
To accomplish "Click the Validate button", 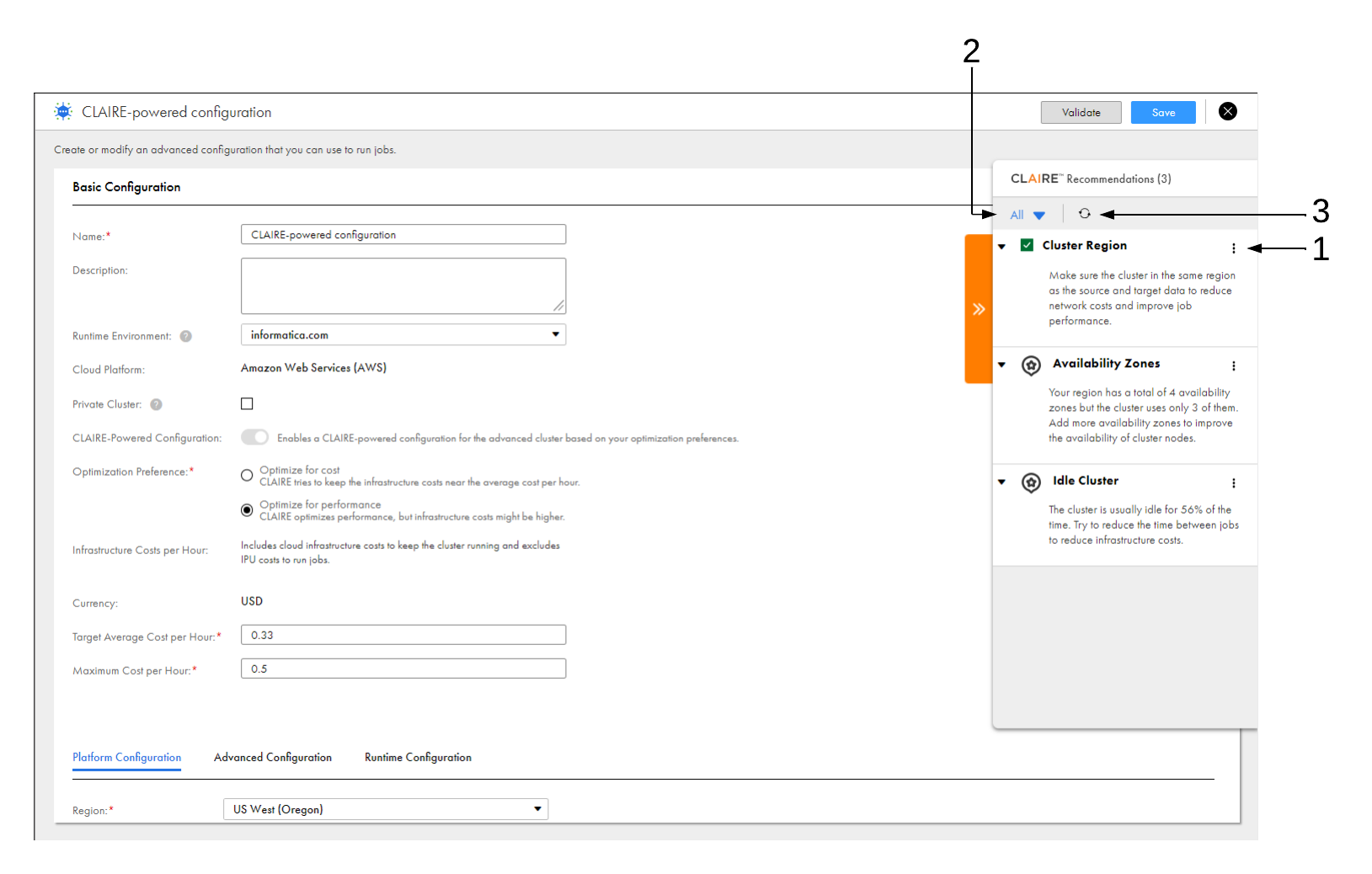I will [x=1081, y=112].
